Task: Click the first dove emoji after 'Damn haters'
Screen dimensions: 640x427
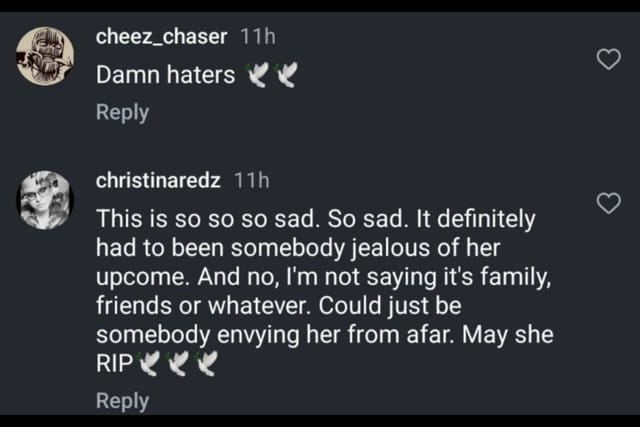Action: (x=259, y=75)
